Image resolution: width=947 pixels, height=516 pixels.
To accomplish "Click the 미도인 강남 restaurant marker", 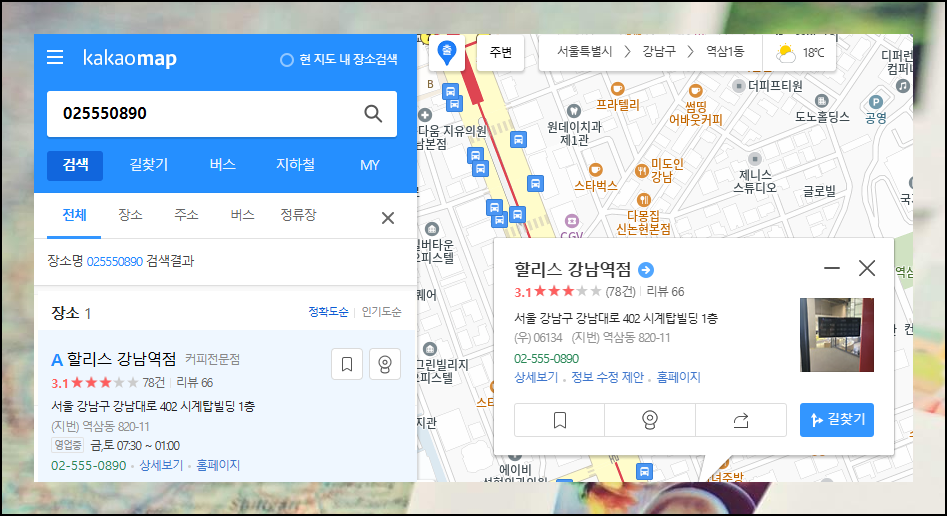I will (x=641, y=171).
